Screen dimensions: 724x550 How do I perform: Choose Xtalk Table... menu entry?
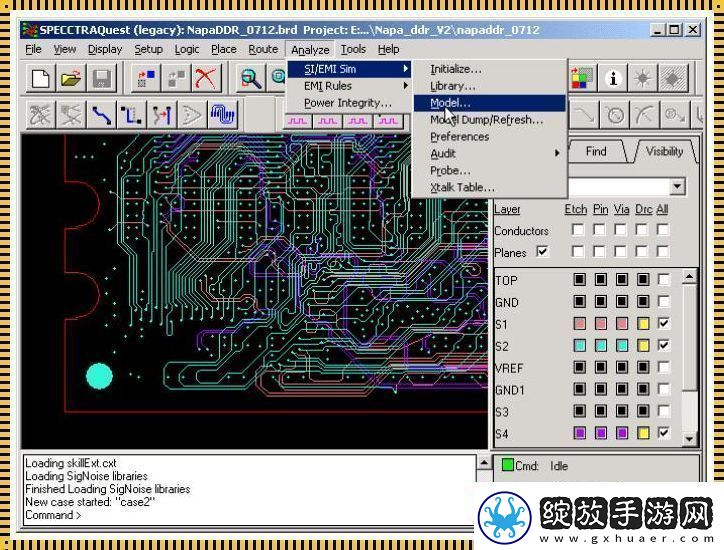tap(489, 187)
